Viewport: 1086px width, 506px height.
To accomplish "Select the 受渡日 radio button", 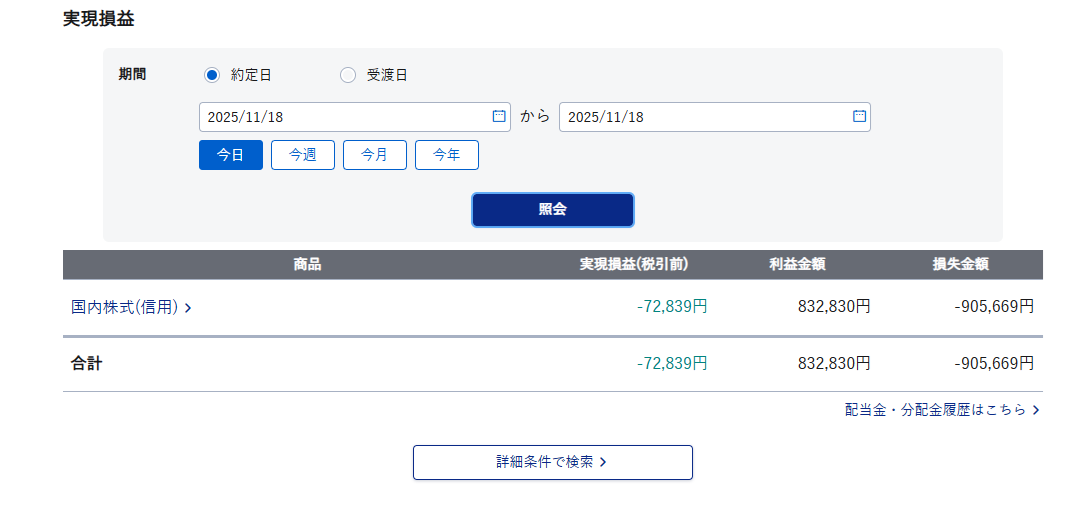I will tap(348, 75).
